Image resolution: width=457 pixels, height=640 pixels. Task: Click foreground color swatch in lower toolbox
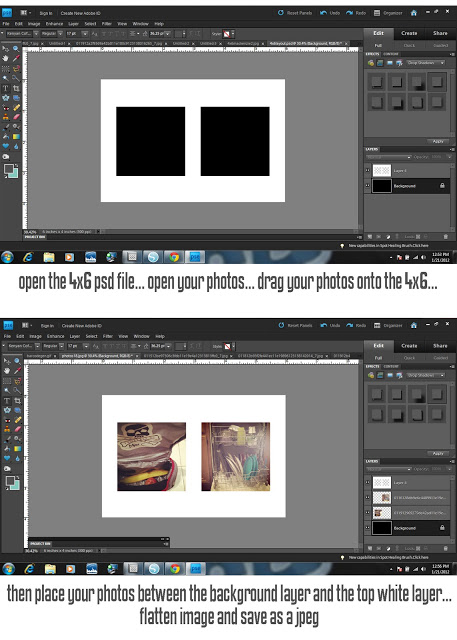tap(10, 482)
